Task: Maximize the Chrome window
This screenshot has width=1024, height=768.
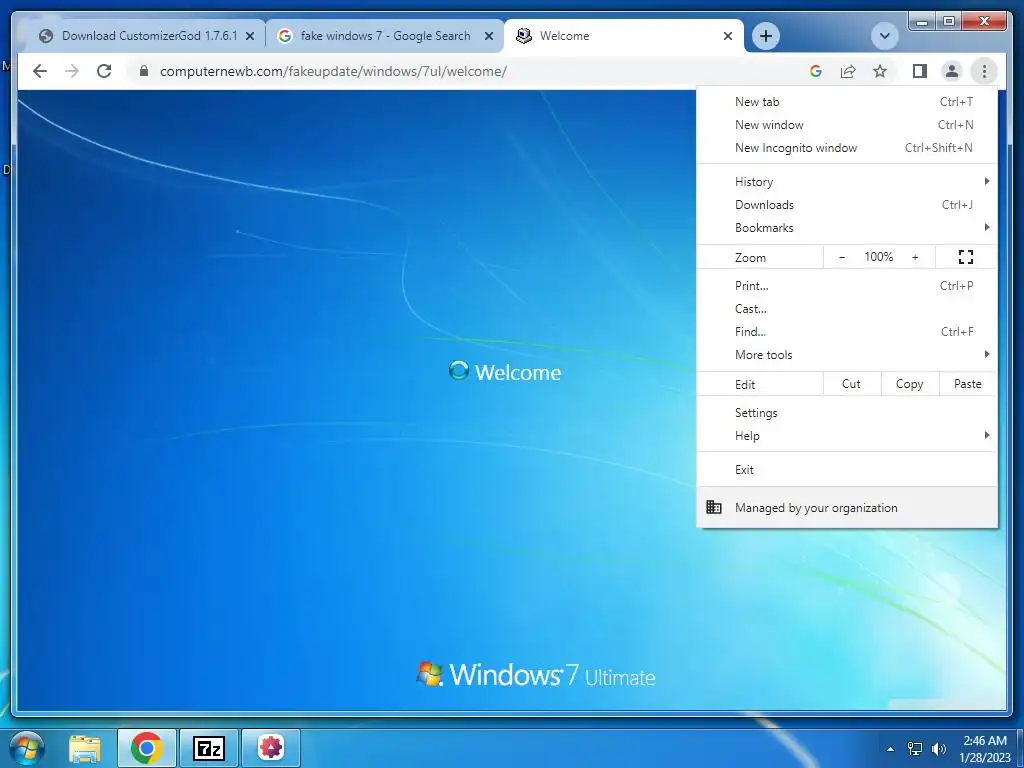Action: [949, 22]
